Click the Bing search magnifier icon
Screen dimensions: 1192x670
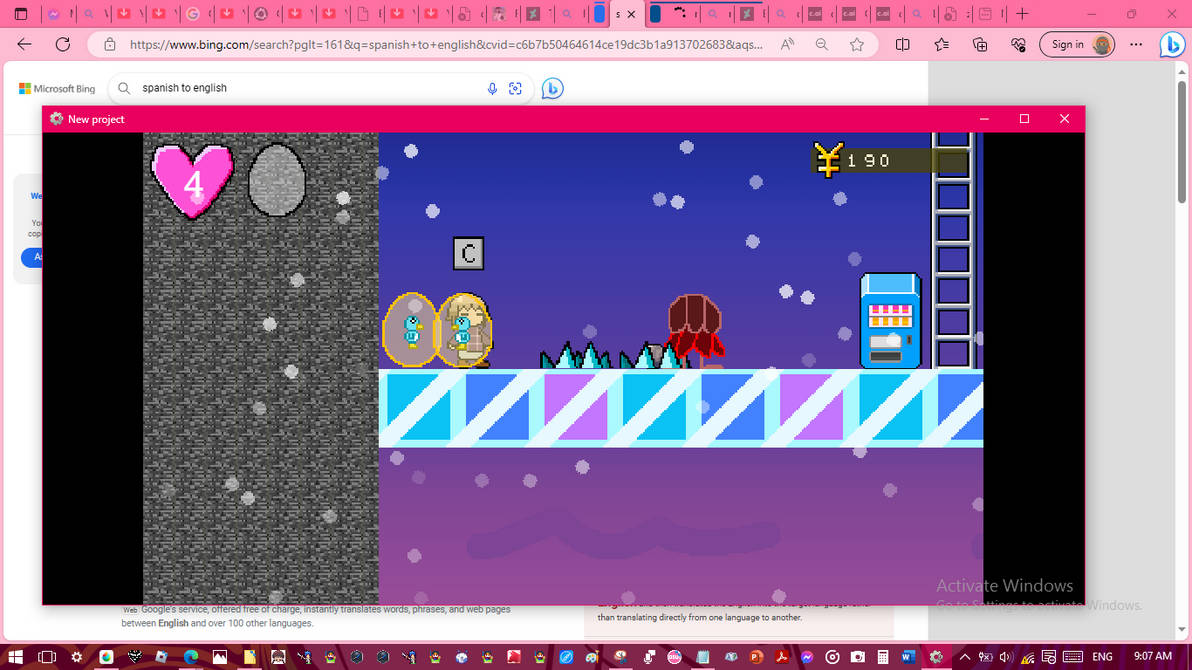(124, 88)
